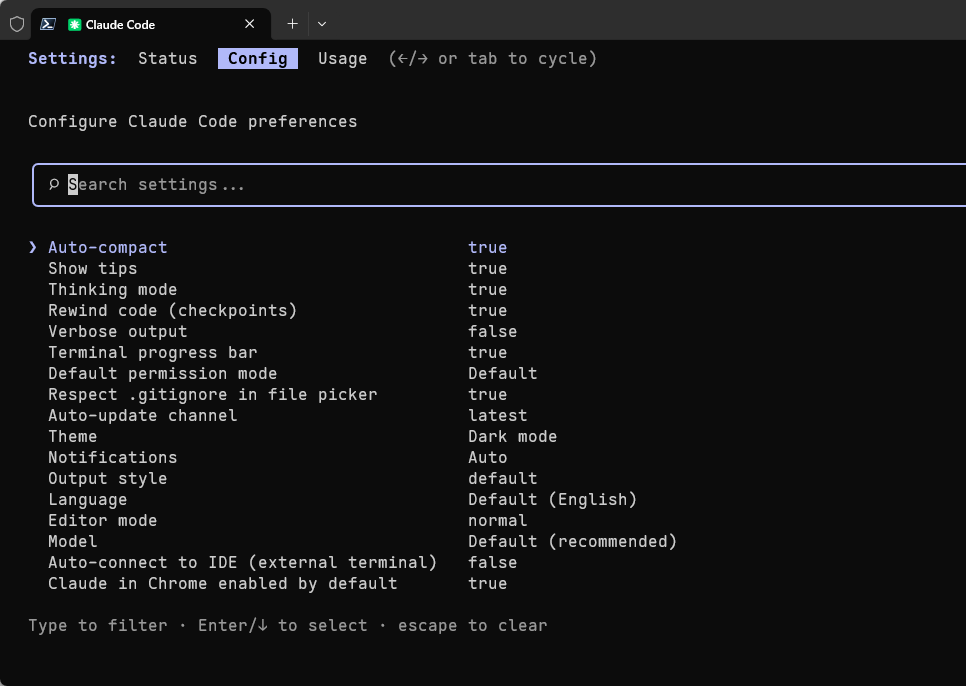Click the selection chevron beside Auto-compact
This screenshot has height=686, width=966.
click(x=33, y=247)
